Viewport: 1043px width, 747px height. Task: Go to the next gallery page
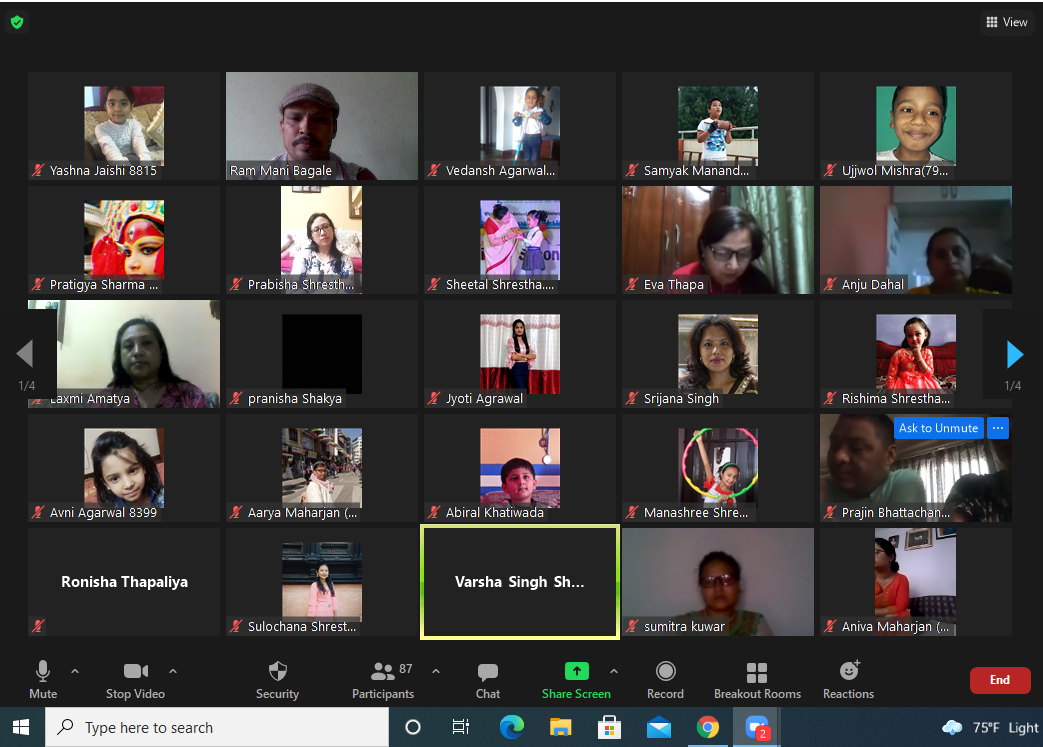pyautogui.click(x=1014, y=355)
